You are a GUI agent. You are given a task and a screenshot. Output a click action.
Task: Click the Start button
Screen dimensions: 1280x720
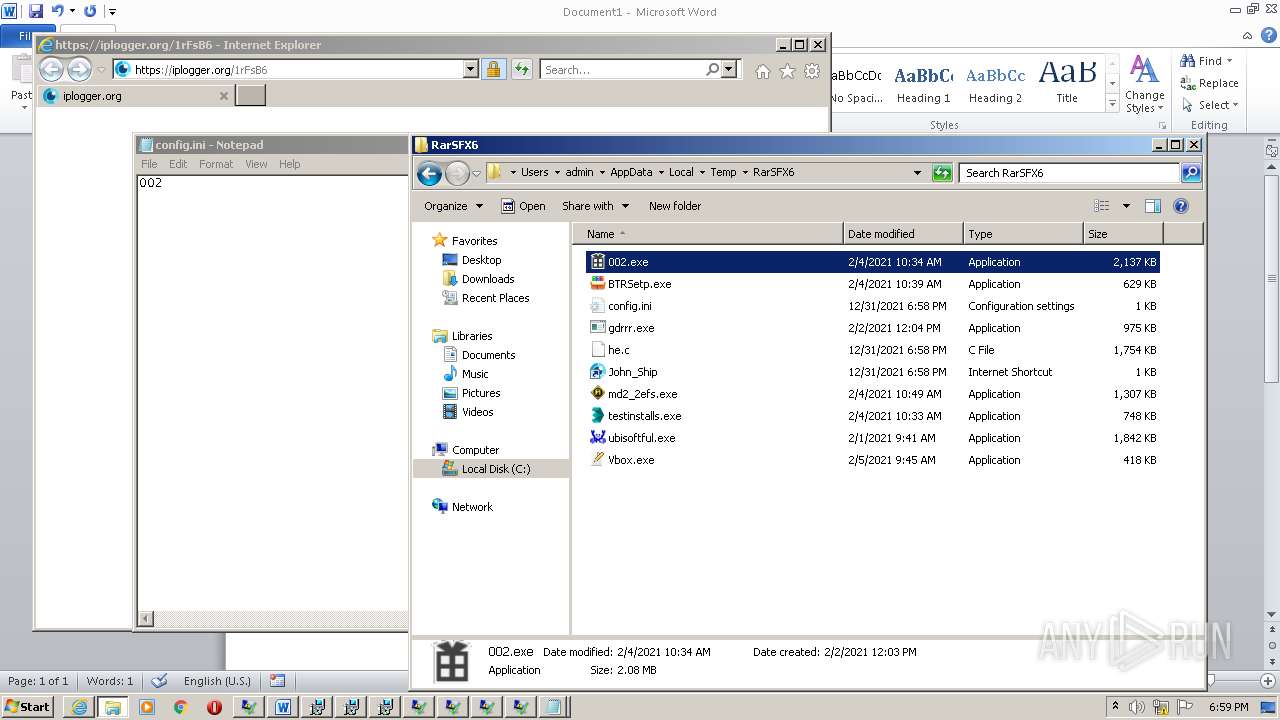point(28,707)
